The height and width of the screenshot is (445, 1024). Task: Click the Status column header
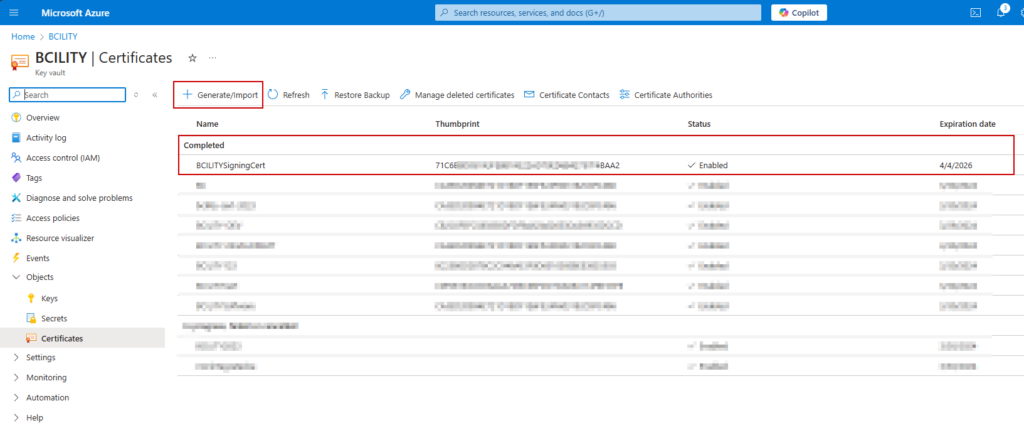coord(699,124)
